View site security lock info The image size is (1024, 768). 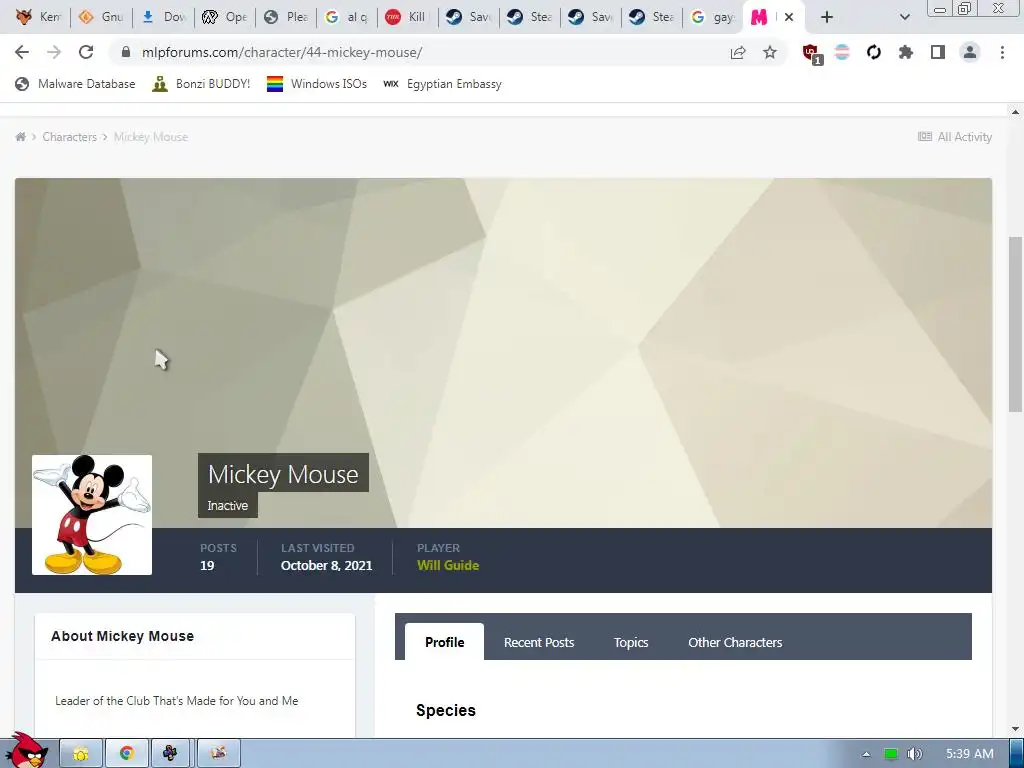126,52
